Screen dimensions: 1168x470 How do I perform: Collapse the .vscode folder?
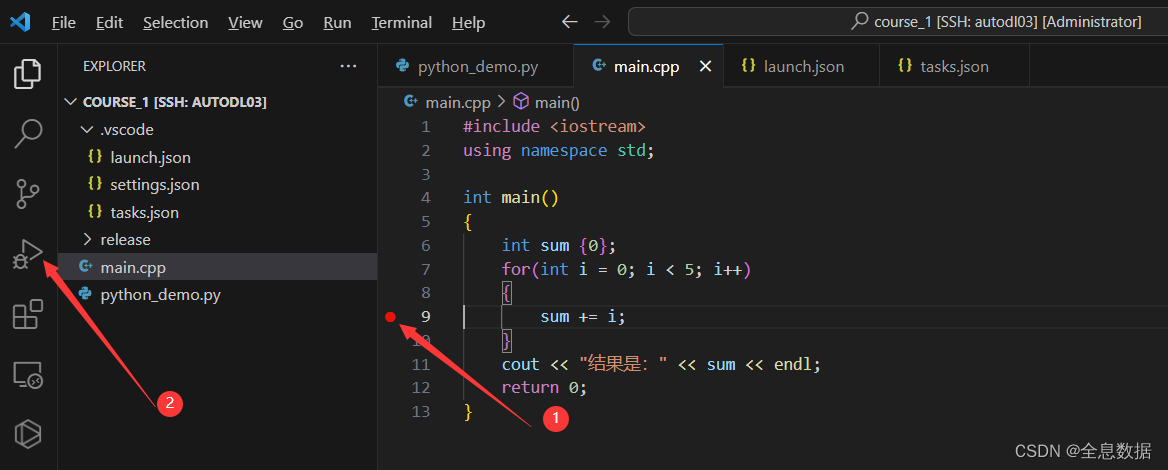pos(87,130)
